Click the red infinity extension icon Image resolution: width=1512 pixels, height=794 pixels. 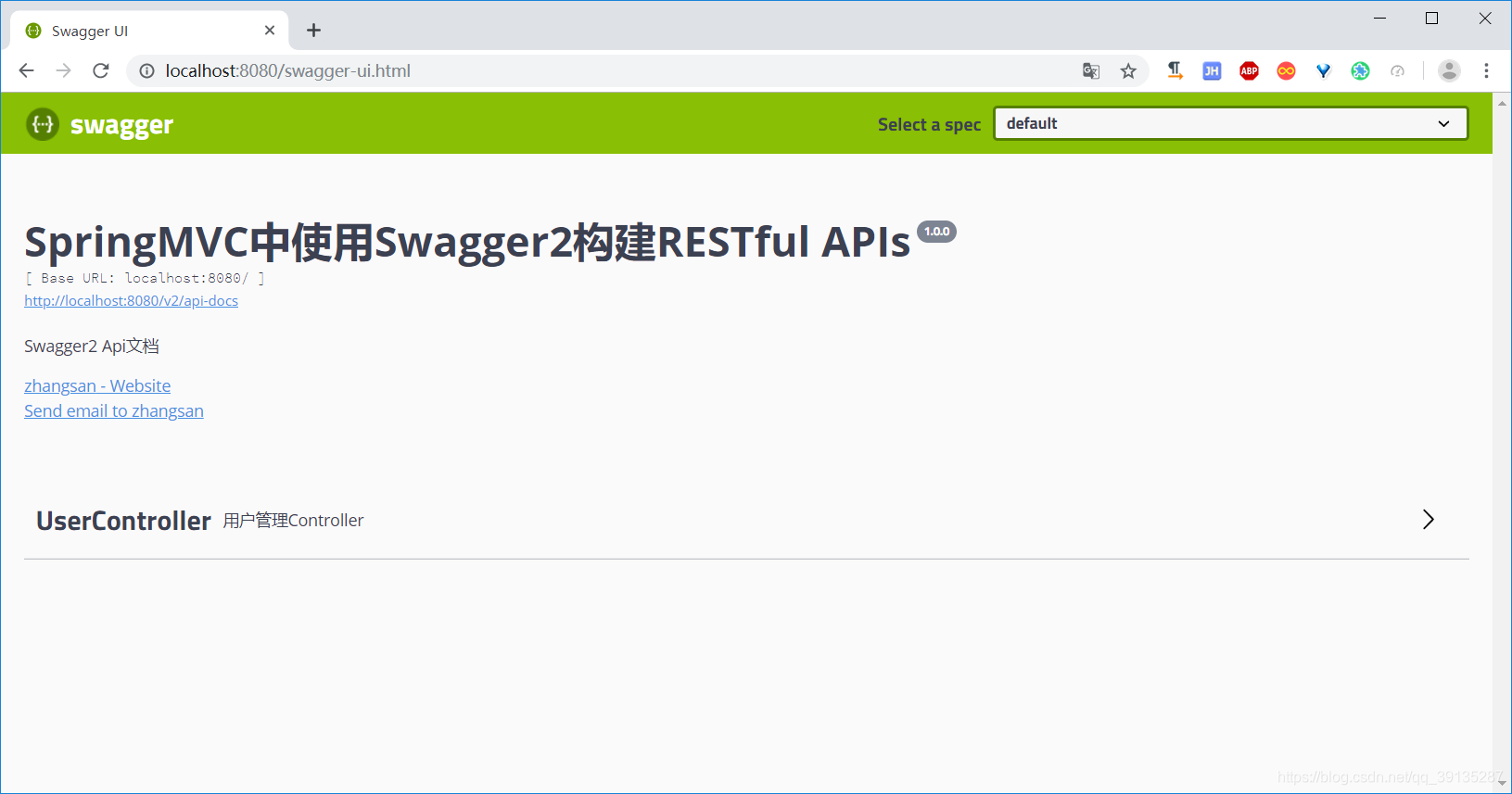(x=1286, y=70)
